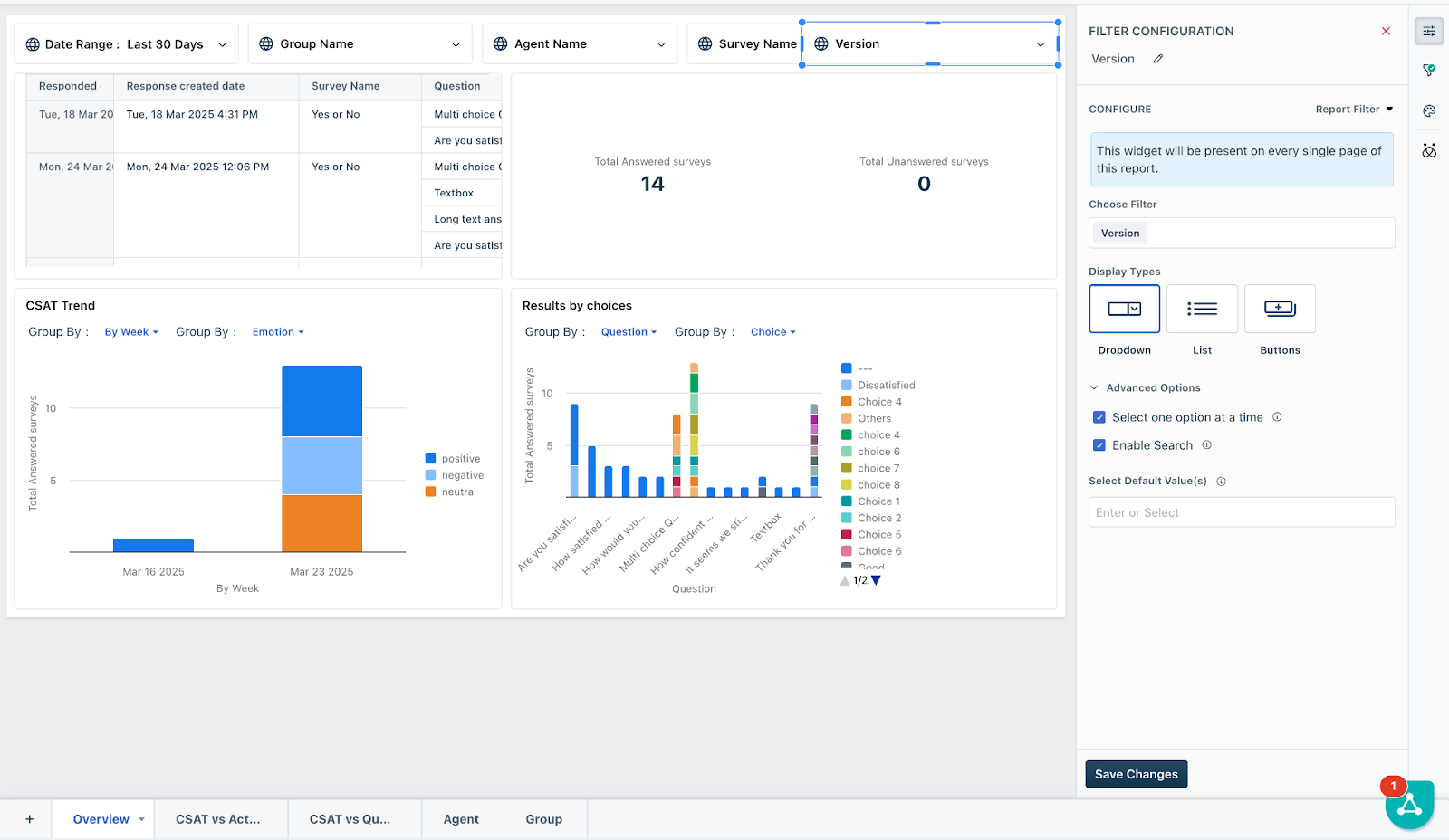Open the Agent Name filter dropdown
This screenshot has height=840, width=1449.
pos(580,43)
